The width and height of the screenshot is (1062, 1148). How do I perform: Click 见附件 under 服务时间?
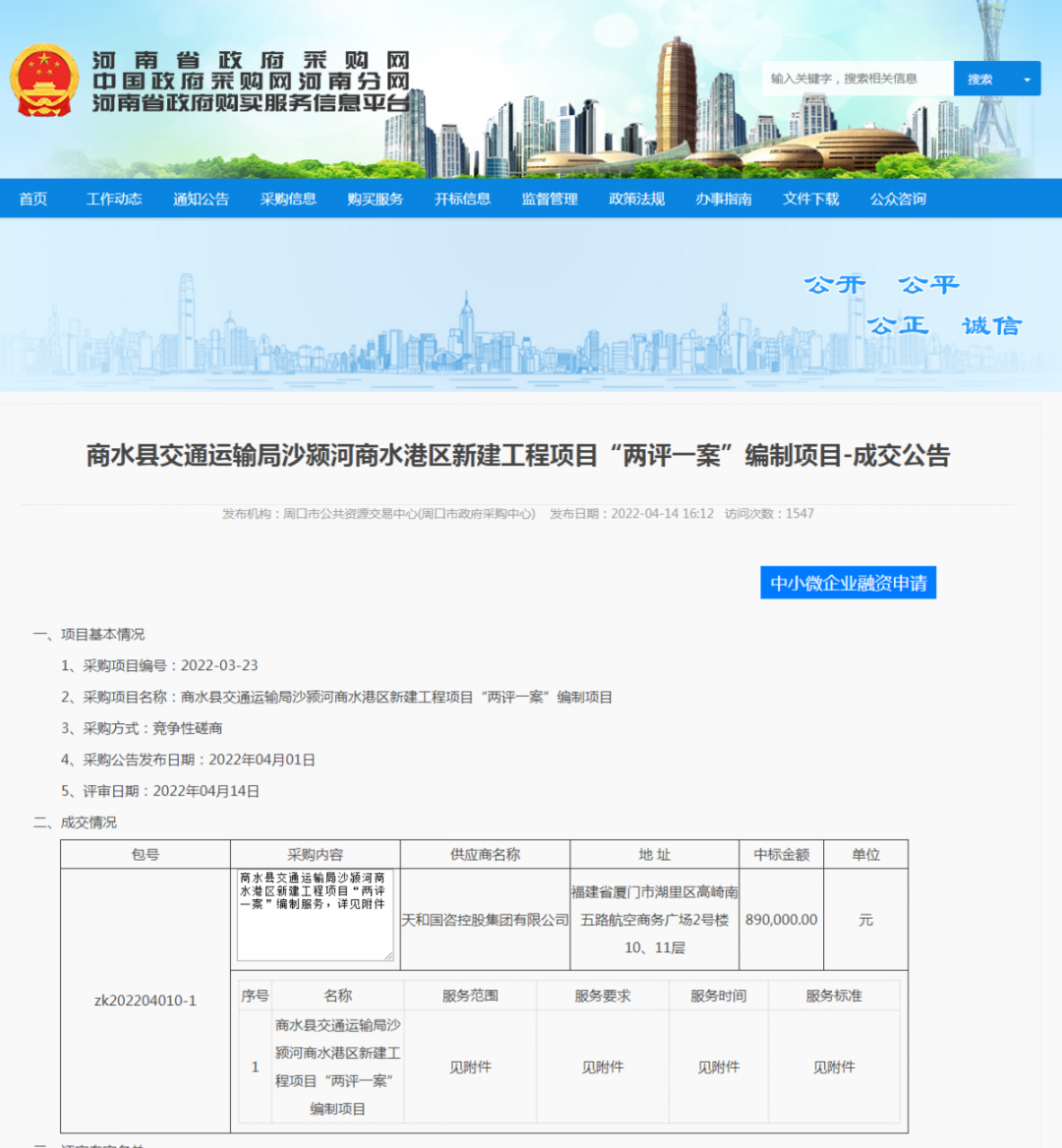pos(719,1067)
